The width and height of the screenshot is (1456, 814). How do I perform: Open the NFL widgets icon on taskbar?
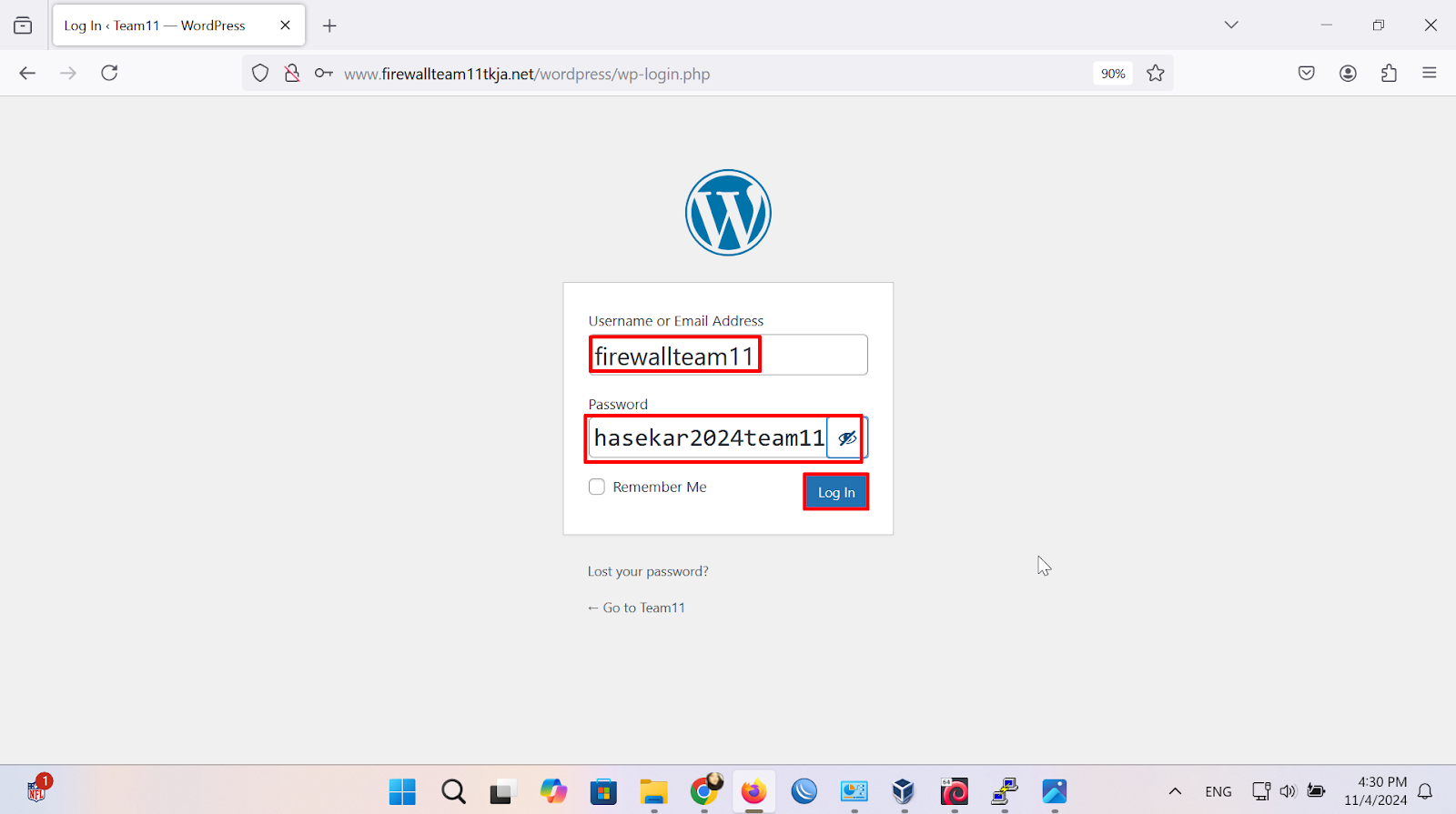tap(37, 789)
